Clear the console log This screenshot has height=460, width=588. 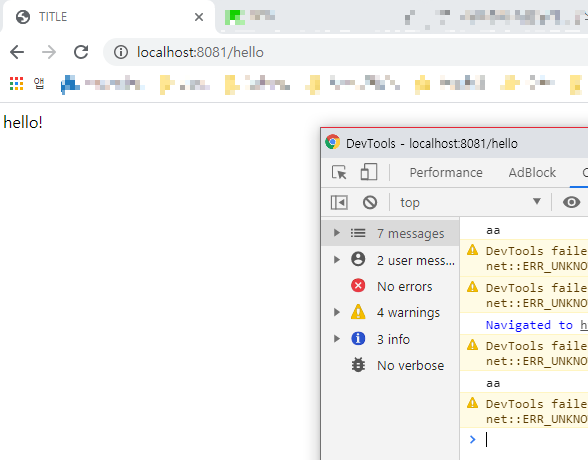pos(370,202)
